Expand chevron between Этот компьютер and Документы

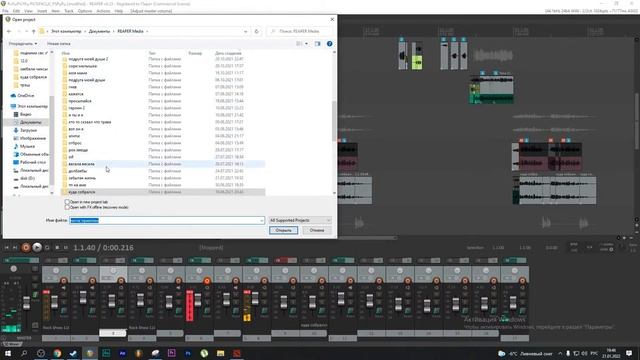[85, 31]
